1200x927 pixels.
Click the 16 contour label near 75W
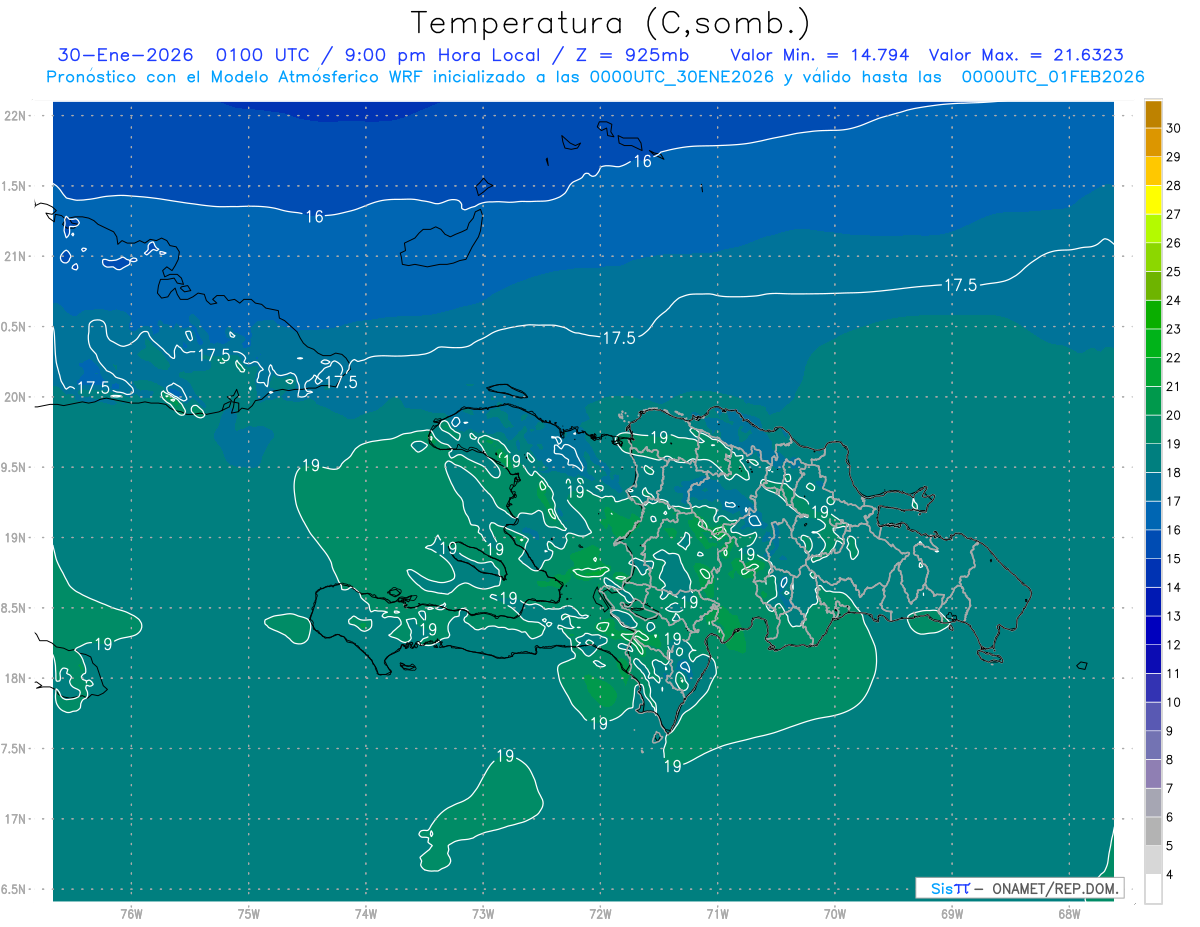(314, 216)
